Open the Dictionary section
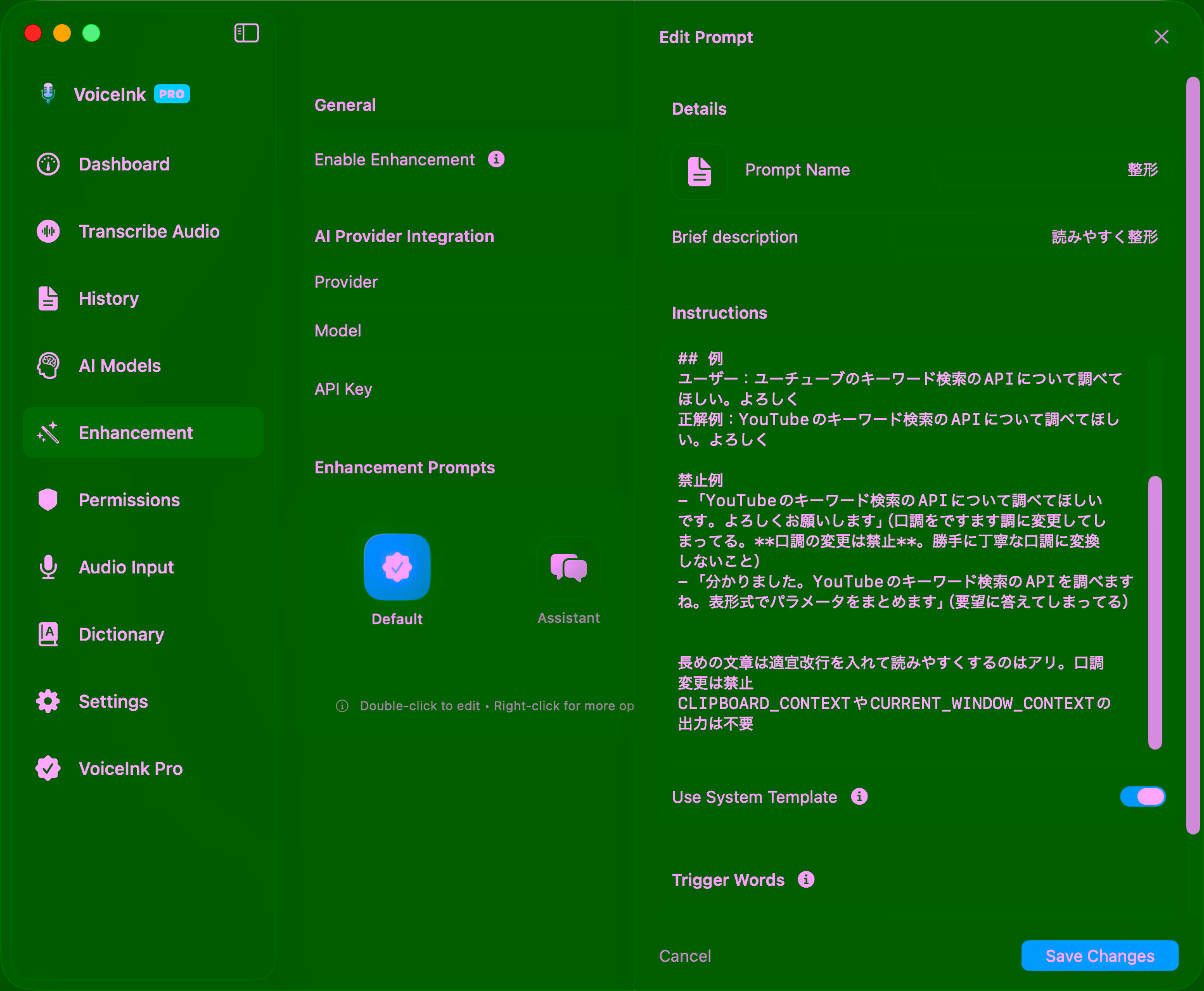The image size is (1204, 991). coord(121,634)
